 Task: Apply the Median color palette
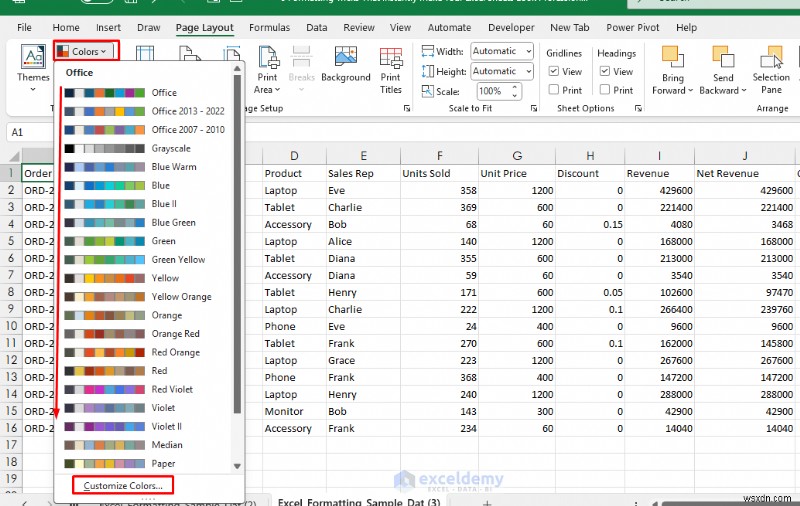pos(145,445)
